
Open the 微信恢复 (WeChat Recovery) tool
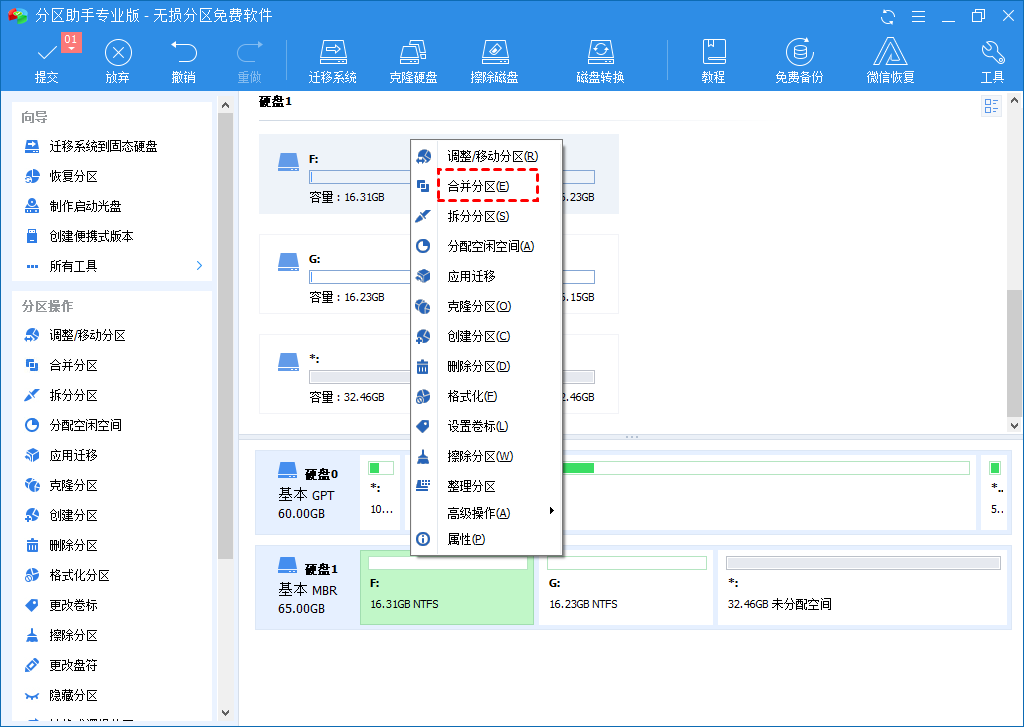[x=890, y=60]
